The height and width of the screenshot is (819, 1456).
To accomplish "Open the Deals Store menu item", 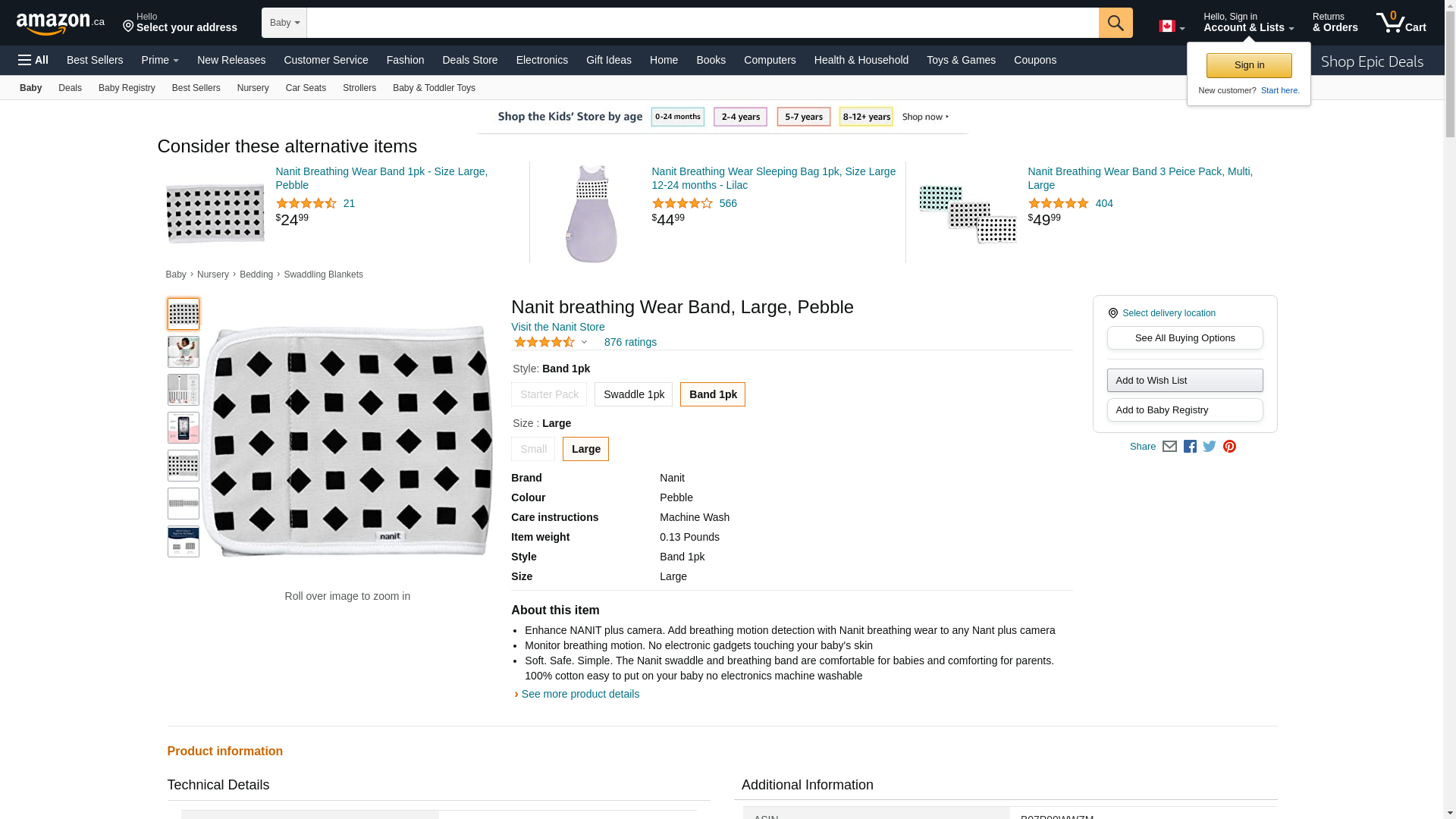I will (469, 60).
